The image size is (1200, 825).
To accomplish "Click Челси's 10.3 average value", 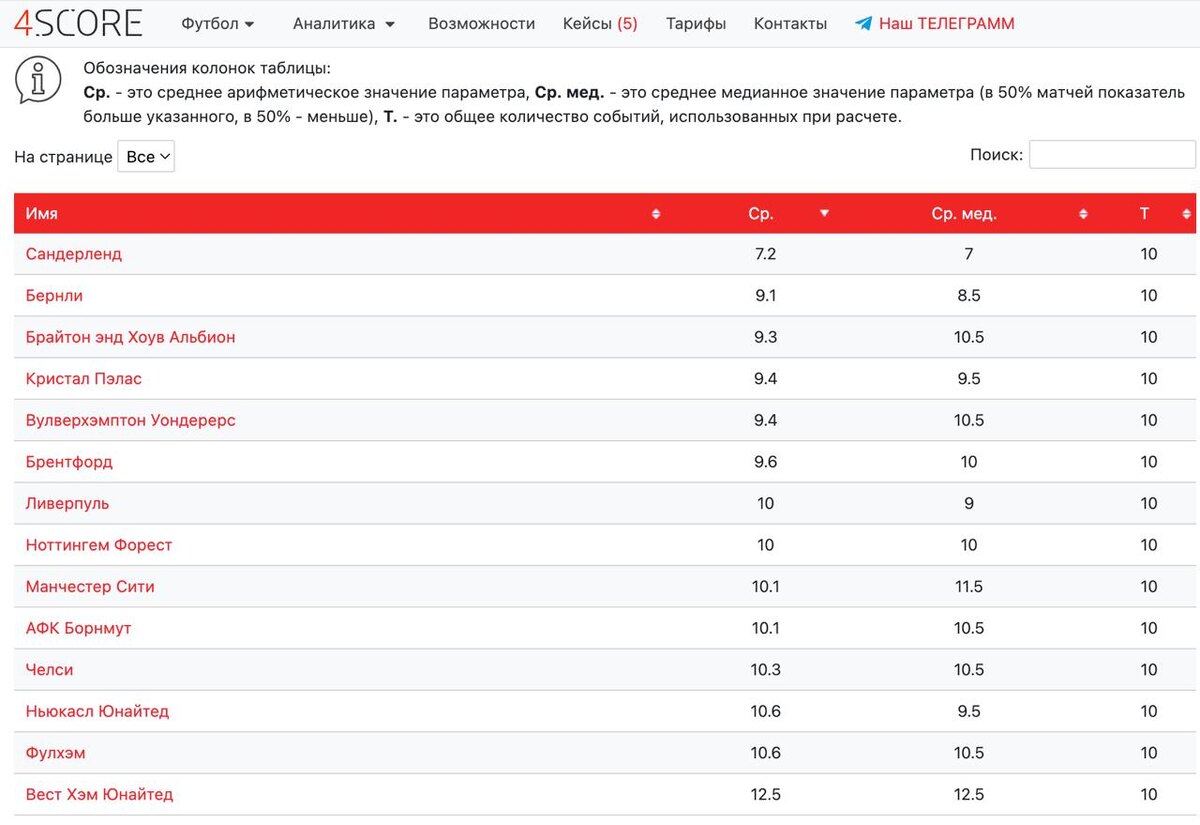I will [765, 670].
